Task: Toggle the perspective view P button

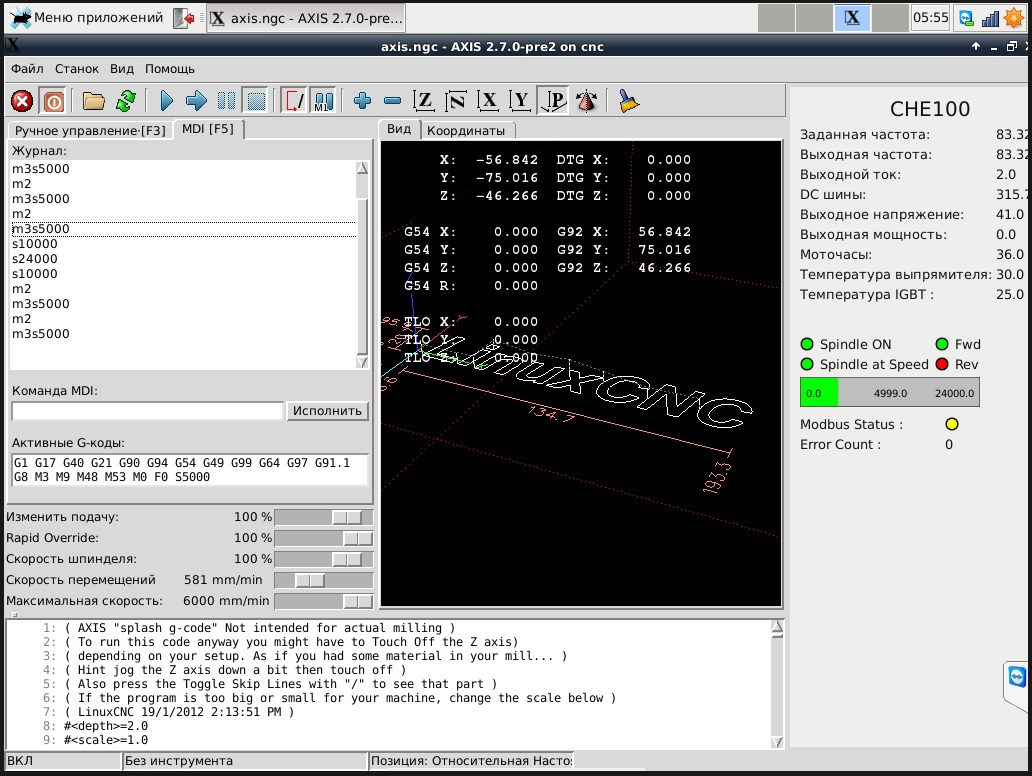Action: point(553,101)
